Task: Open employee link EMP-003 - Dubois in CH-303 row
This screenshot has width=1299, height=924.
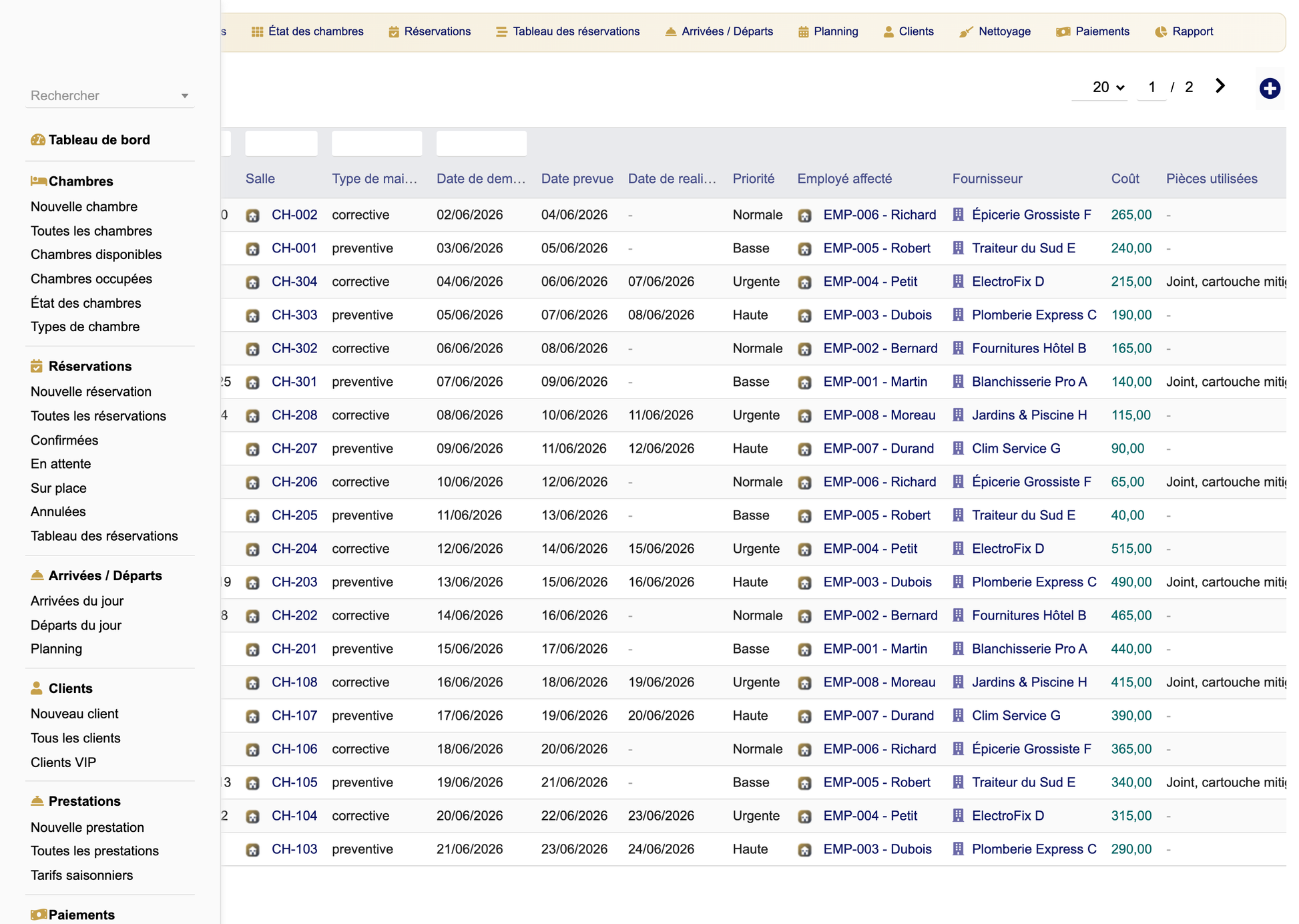Action: point(877,315)
